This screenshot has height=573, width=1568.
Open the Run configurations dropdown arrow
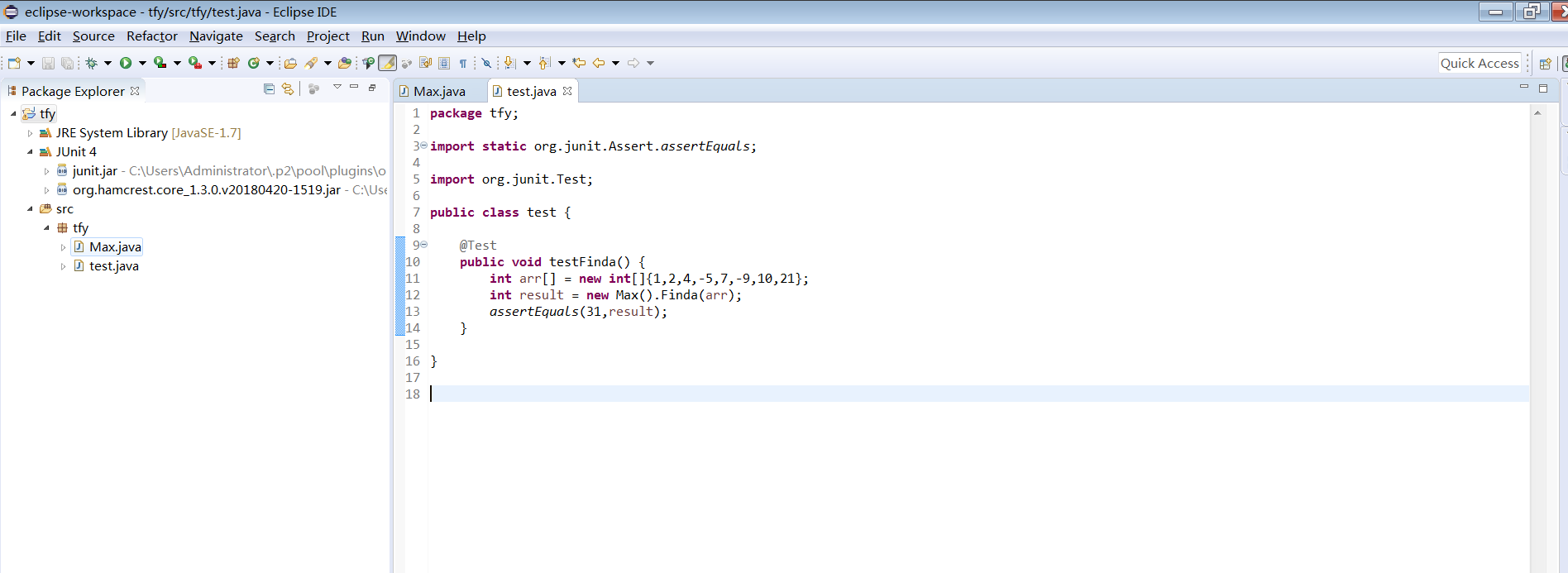coord(142,63)
